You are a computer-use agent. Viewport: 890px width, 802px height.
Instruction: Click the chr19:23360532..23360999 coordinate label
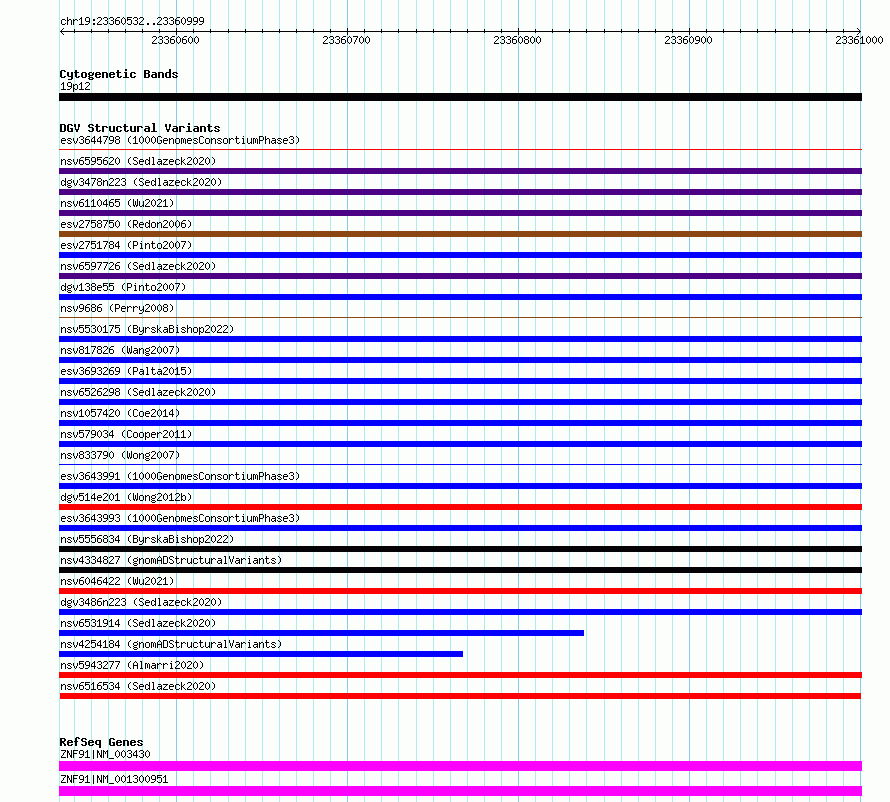[132, 21]
